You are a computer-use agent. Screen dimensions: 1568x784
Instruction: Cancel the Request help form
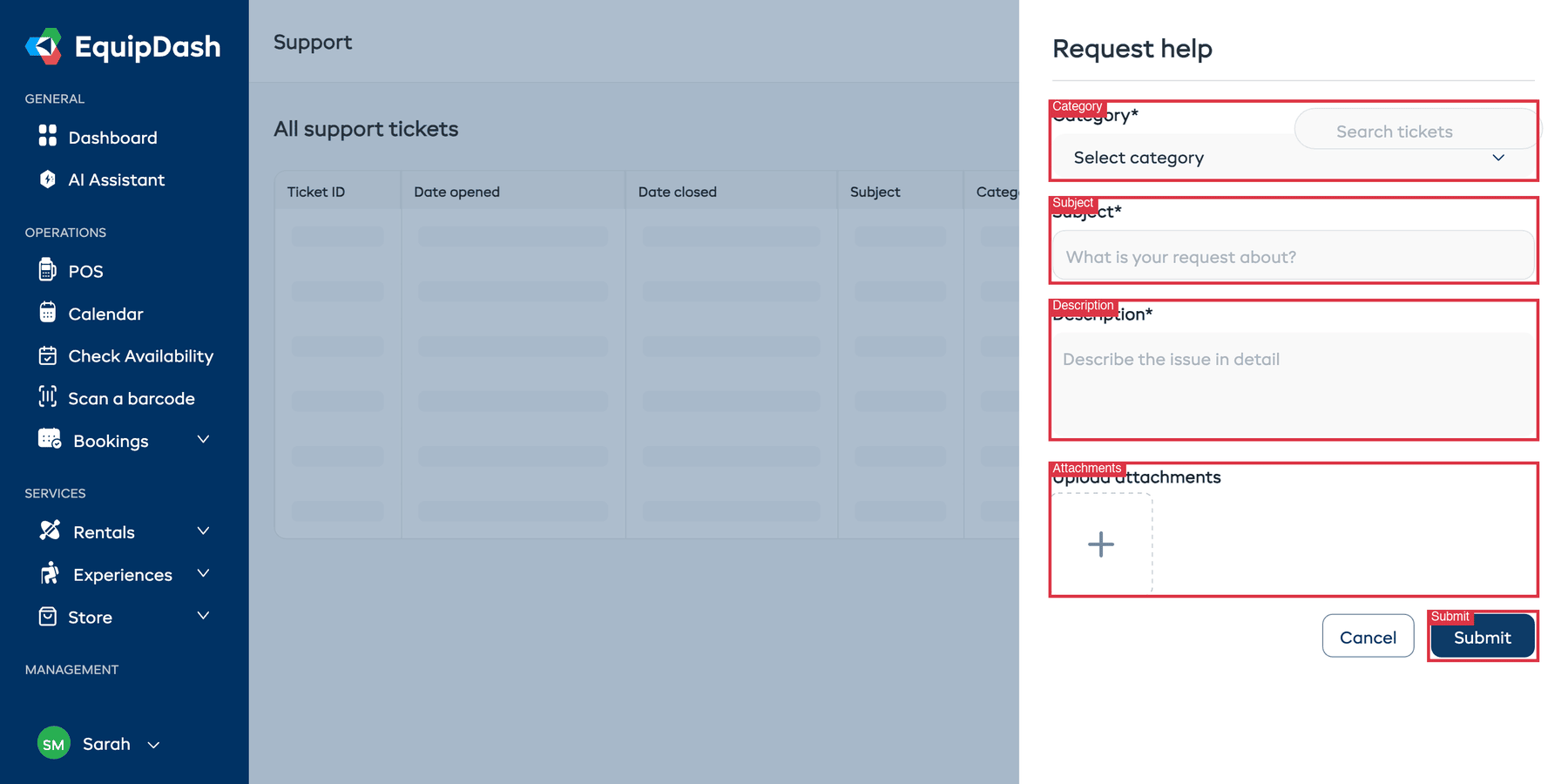point(1368,636)
